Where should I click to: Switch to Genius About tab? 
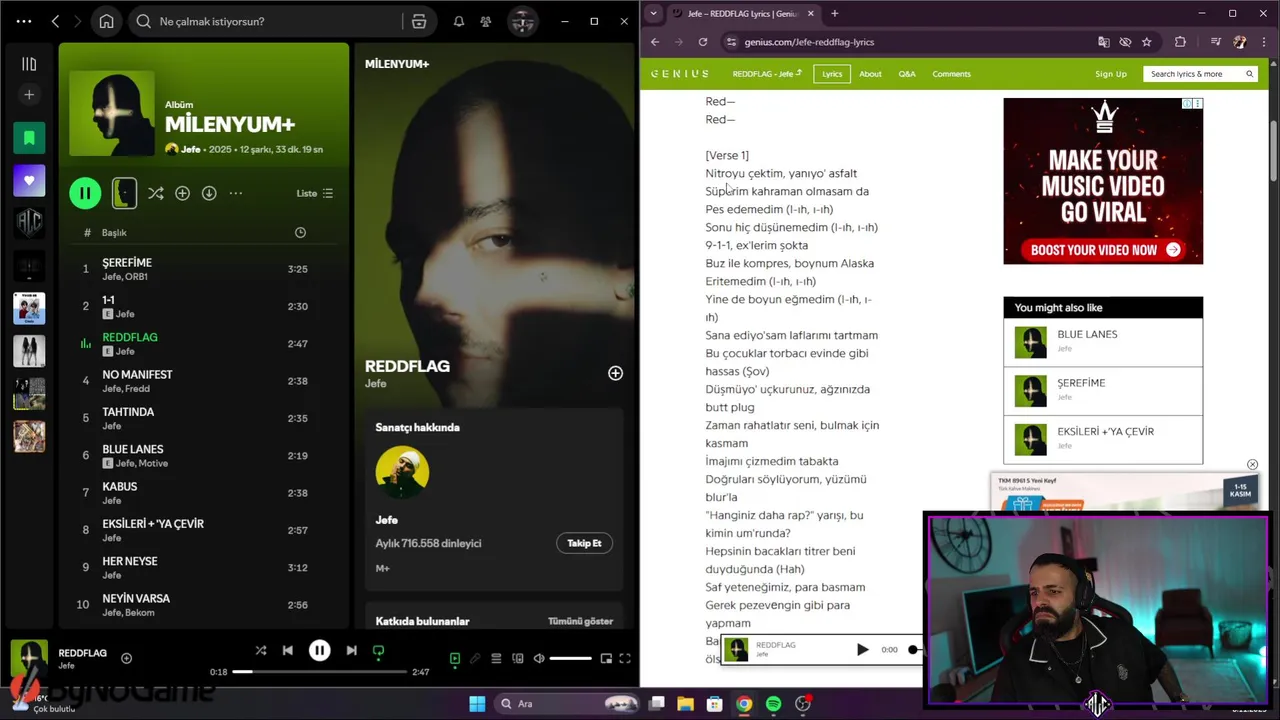[x=870, y=74]
